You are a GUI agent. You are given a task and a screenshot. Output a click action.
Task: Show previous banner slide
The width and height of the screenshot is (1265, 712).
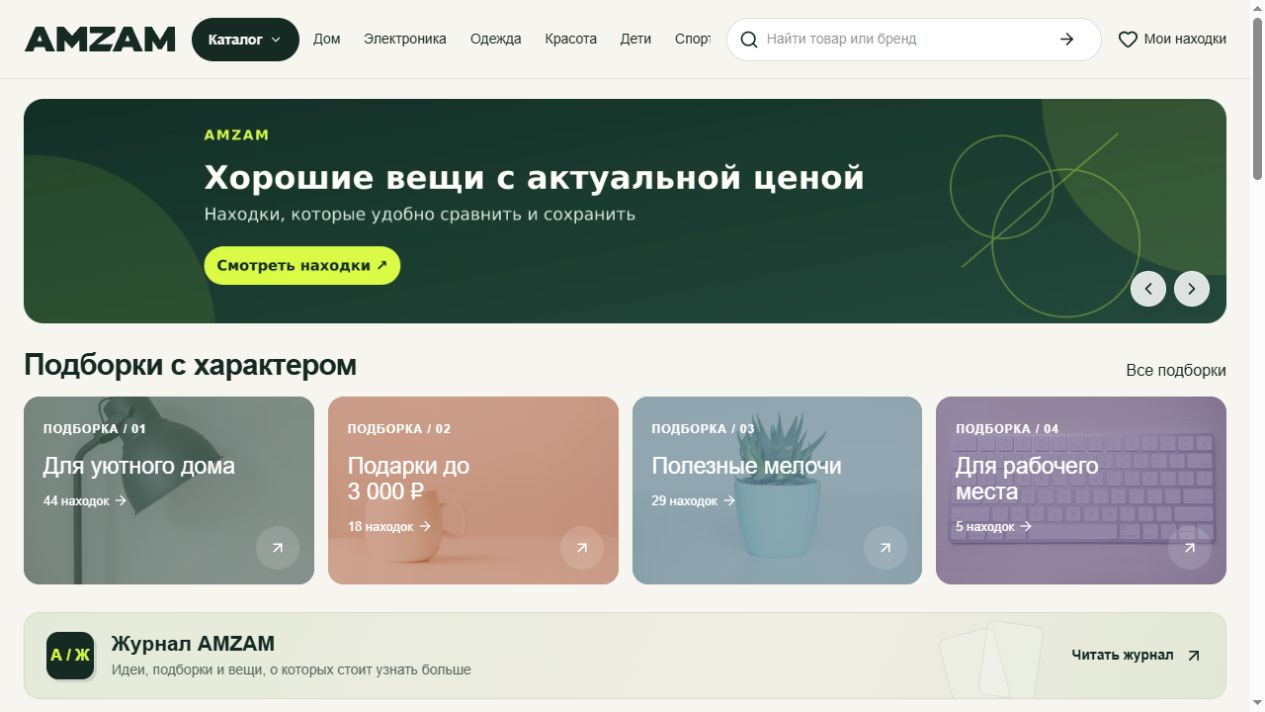point(1148,289)
